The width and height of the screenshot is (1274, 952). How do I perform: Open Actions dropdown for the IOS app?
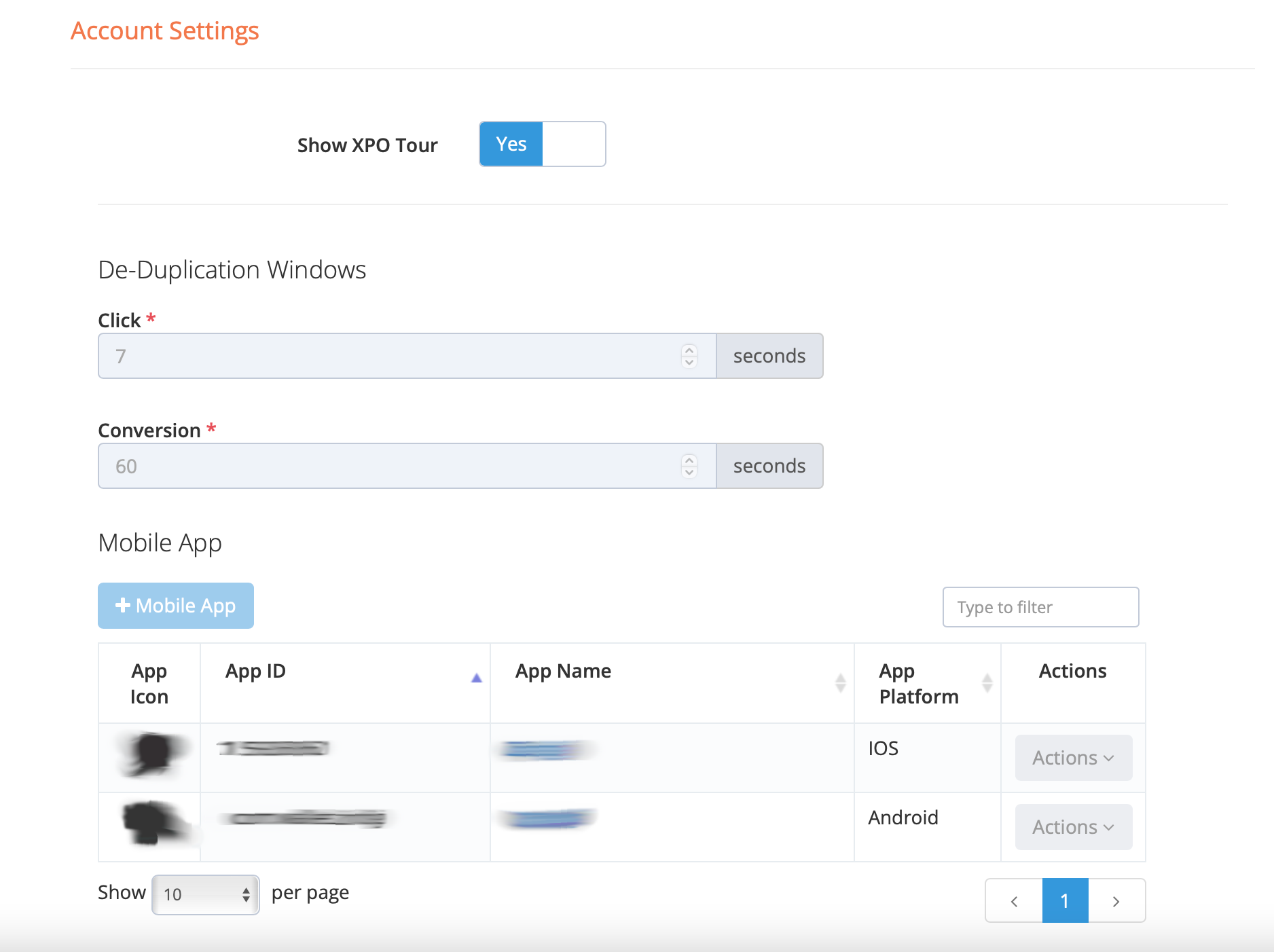[x=1073, y=758]
